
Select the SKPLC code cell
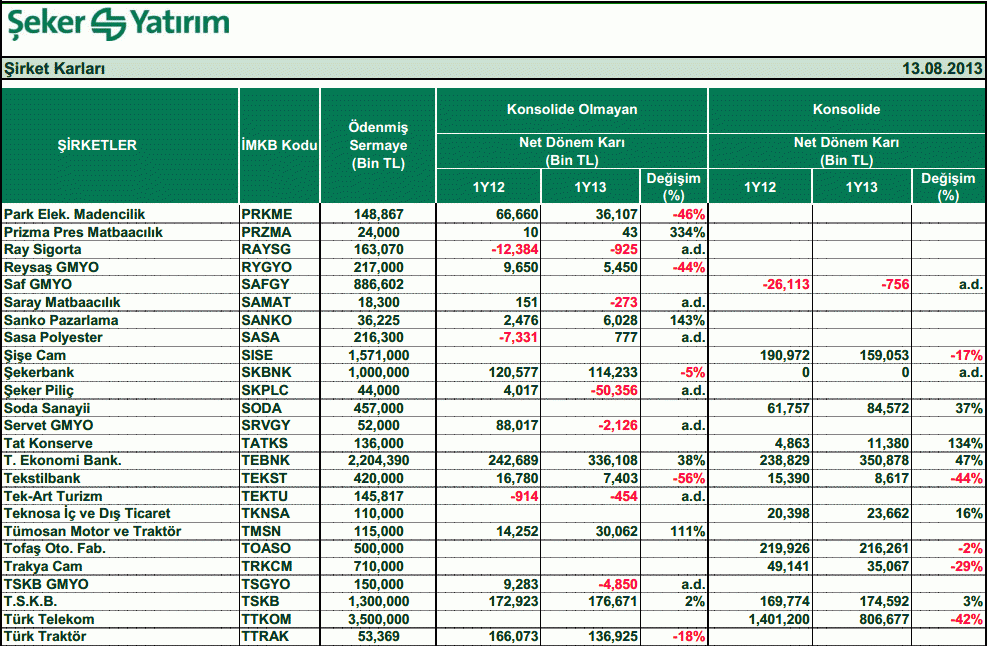(265, 390)
